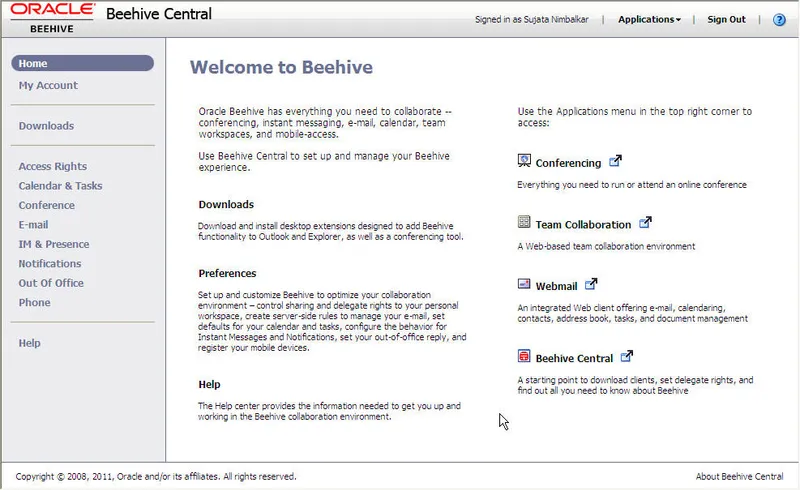800x490 pixels.
Task: Click the Conferencing application link
Action: click(568, 163)
